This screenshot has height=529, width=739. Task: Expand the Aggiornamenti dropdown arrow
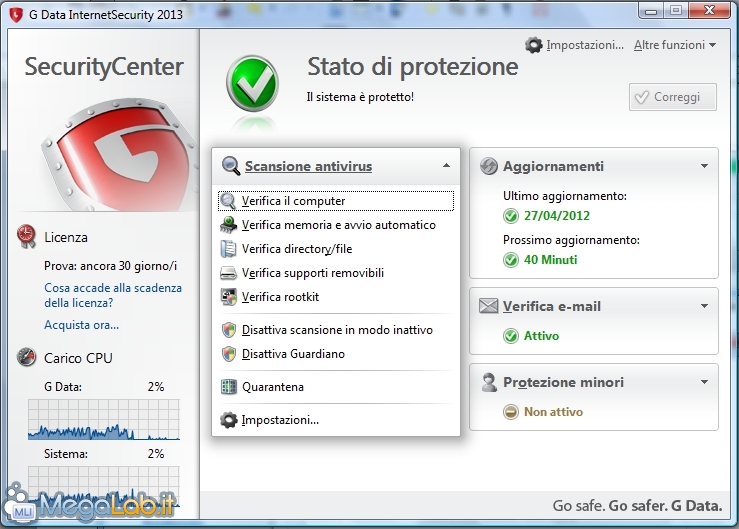(704, 166)
